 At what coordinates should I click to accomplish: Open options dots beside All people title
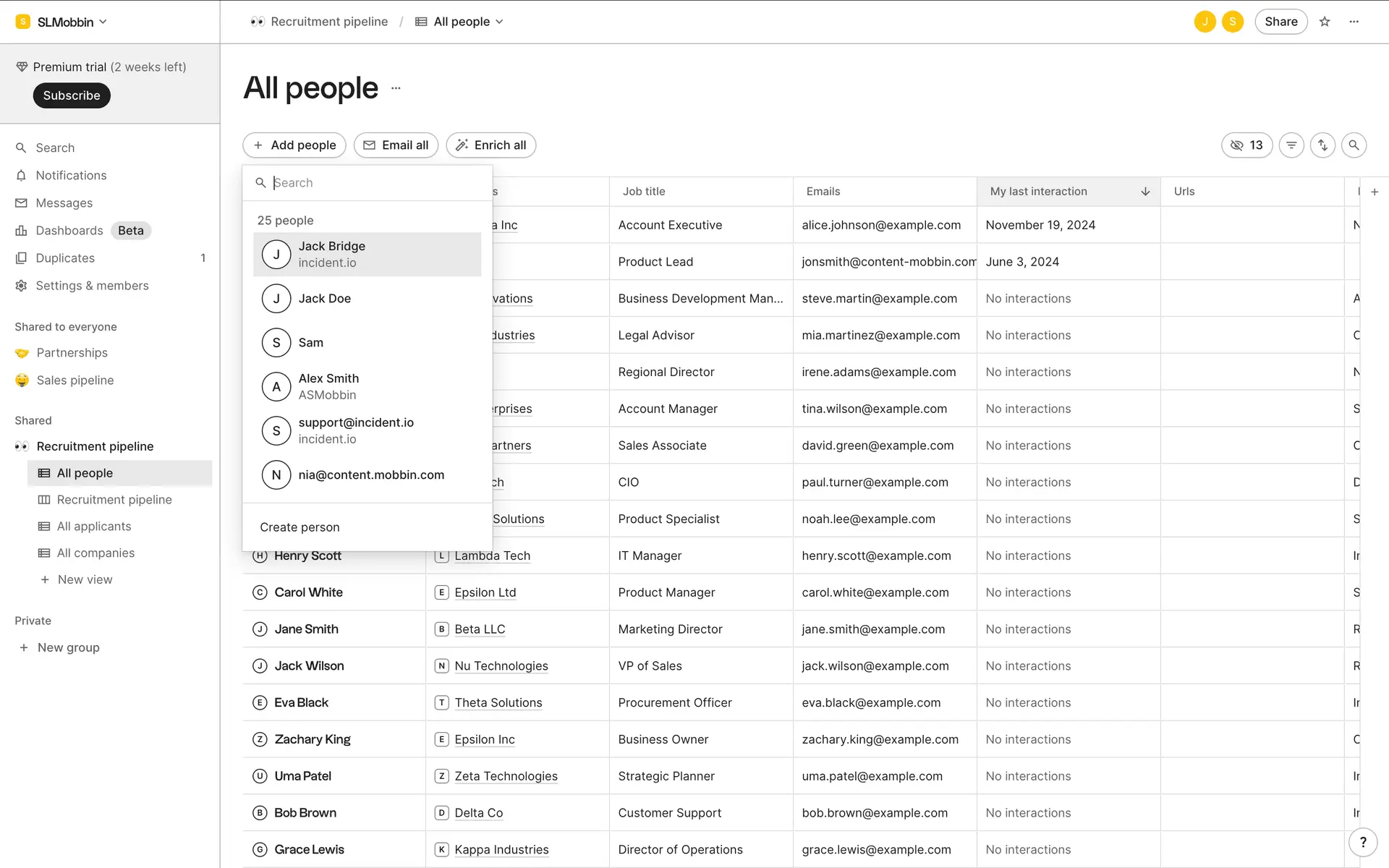pos(396,88)
